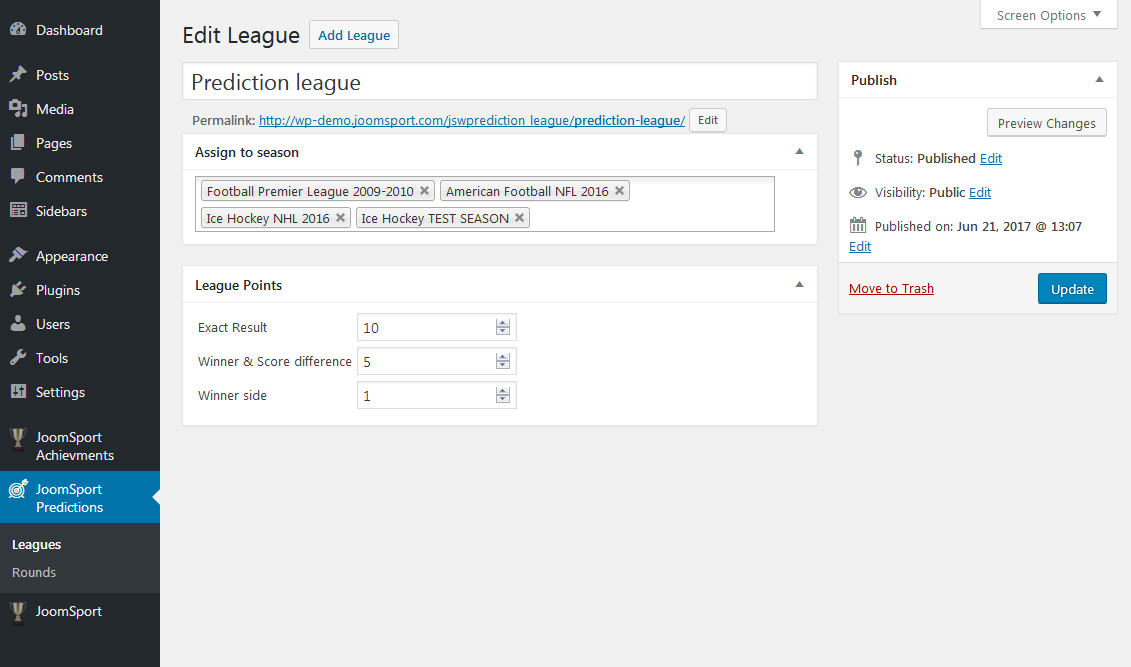The height and width of the screenshot is (667, 1131).
Task: Click the Plugins plug icon
Action: 18,289
